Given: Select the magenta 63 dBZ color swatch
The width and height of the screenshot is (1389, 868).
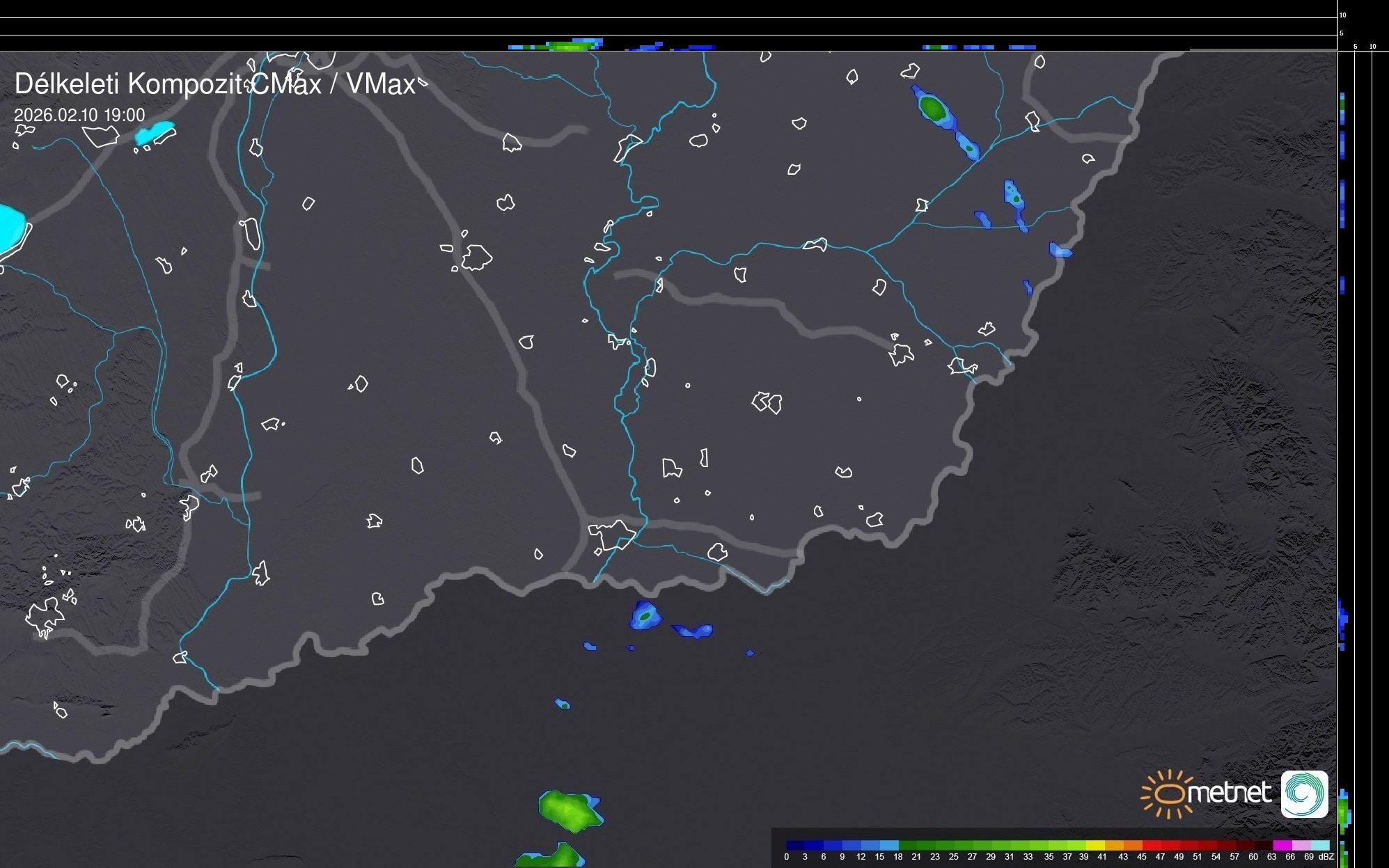Looking at the screenshot, I should pos(1281,846).
